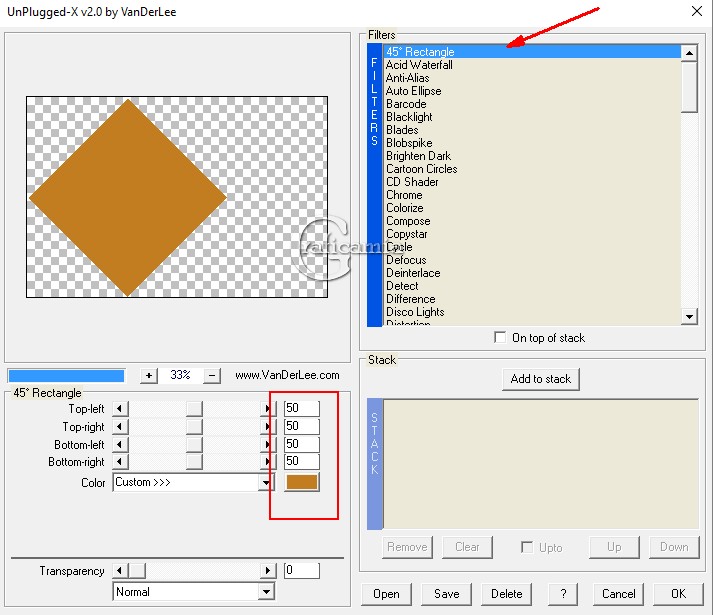Click the Filters list scrollbar thumb
The height and width of the screenshot is (615, 713).
(689, 87)
